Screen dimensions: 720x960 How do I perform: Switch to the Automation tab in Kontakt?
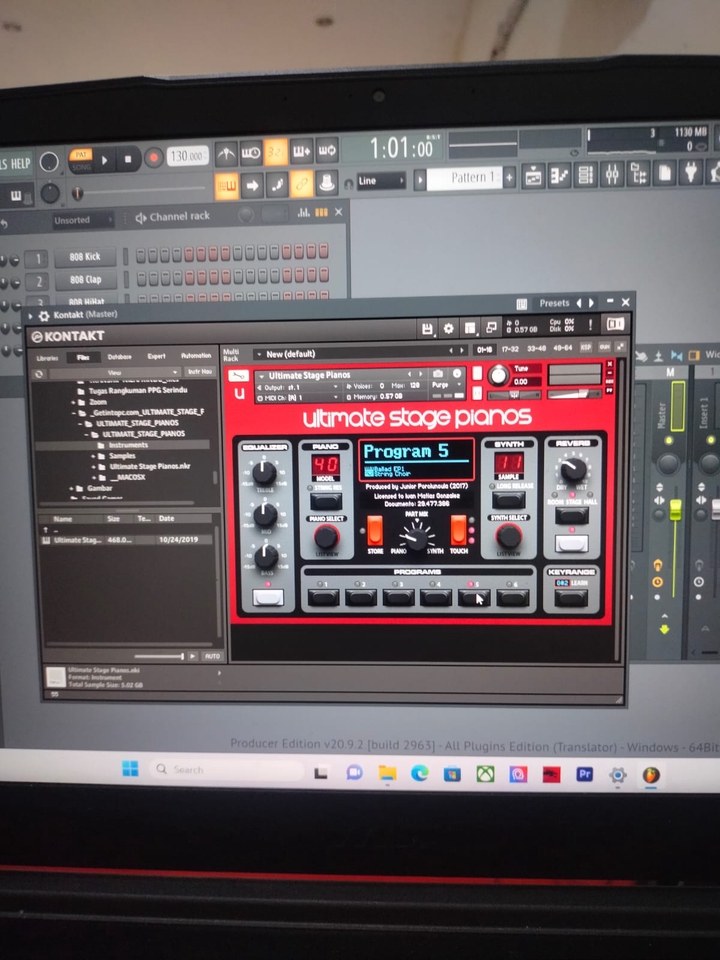[196, 356]
